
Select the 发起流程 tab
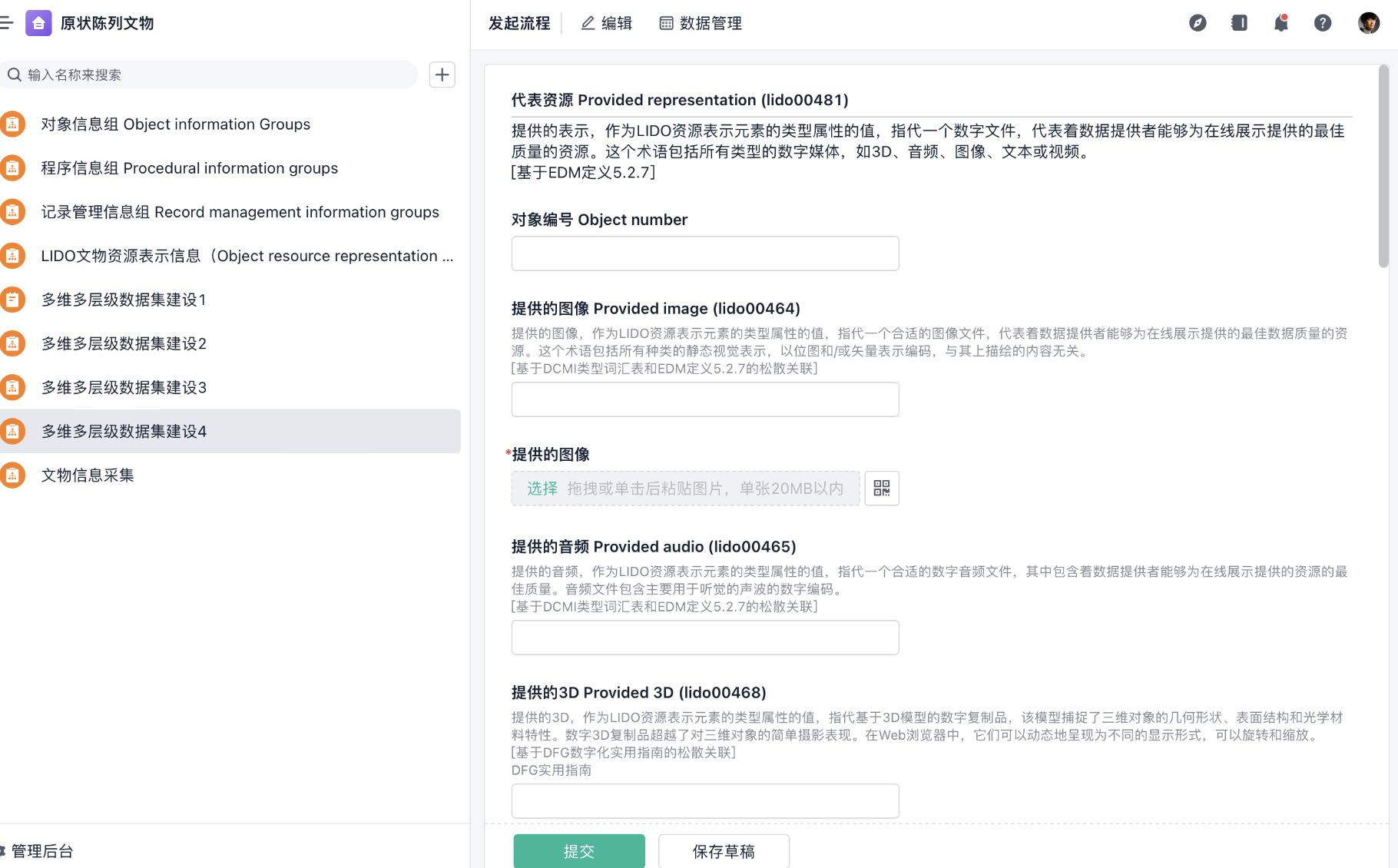pos(519,23)
